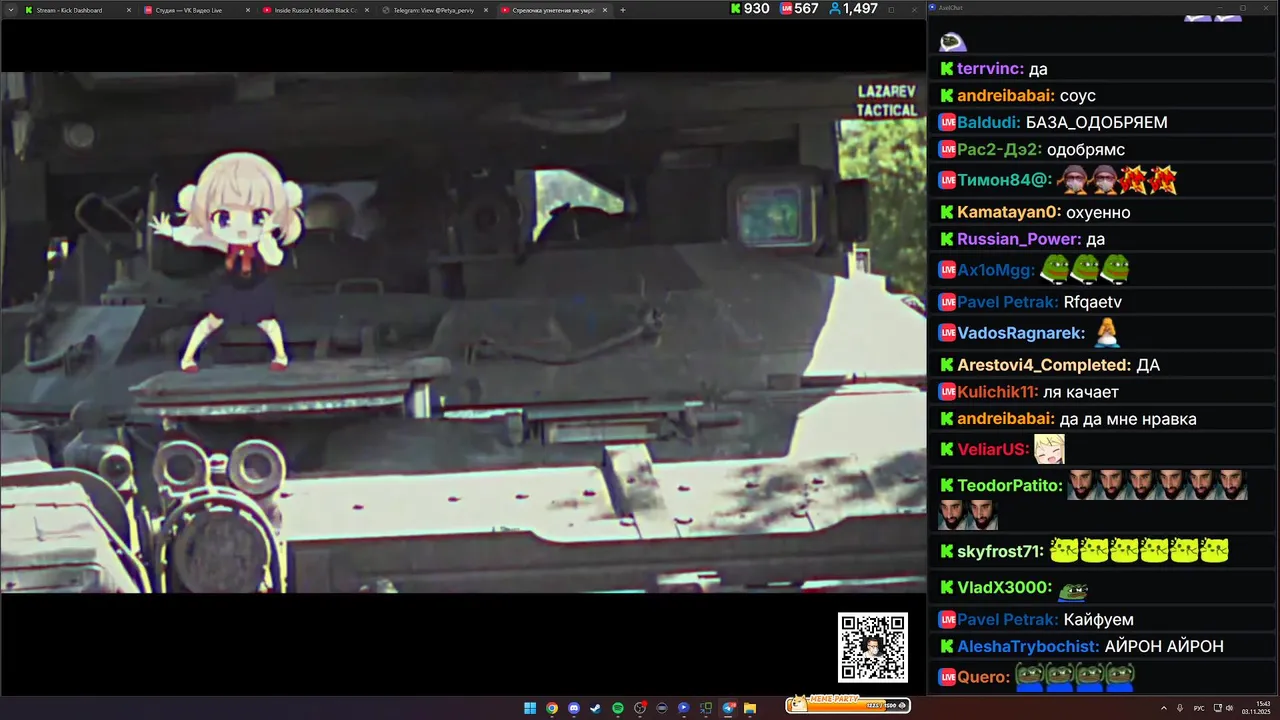
Task: Open the Windows Start menu
Action: click(530, 708)
